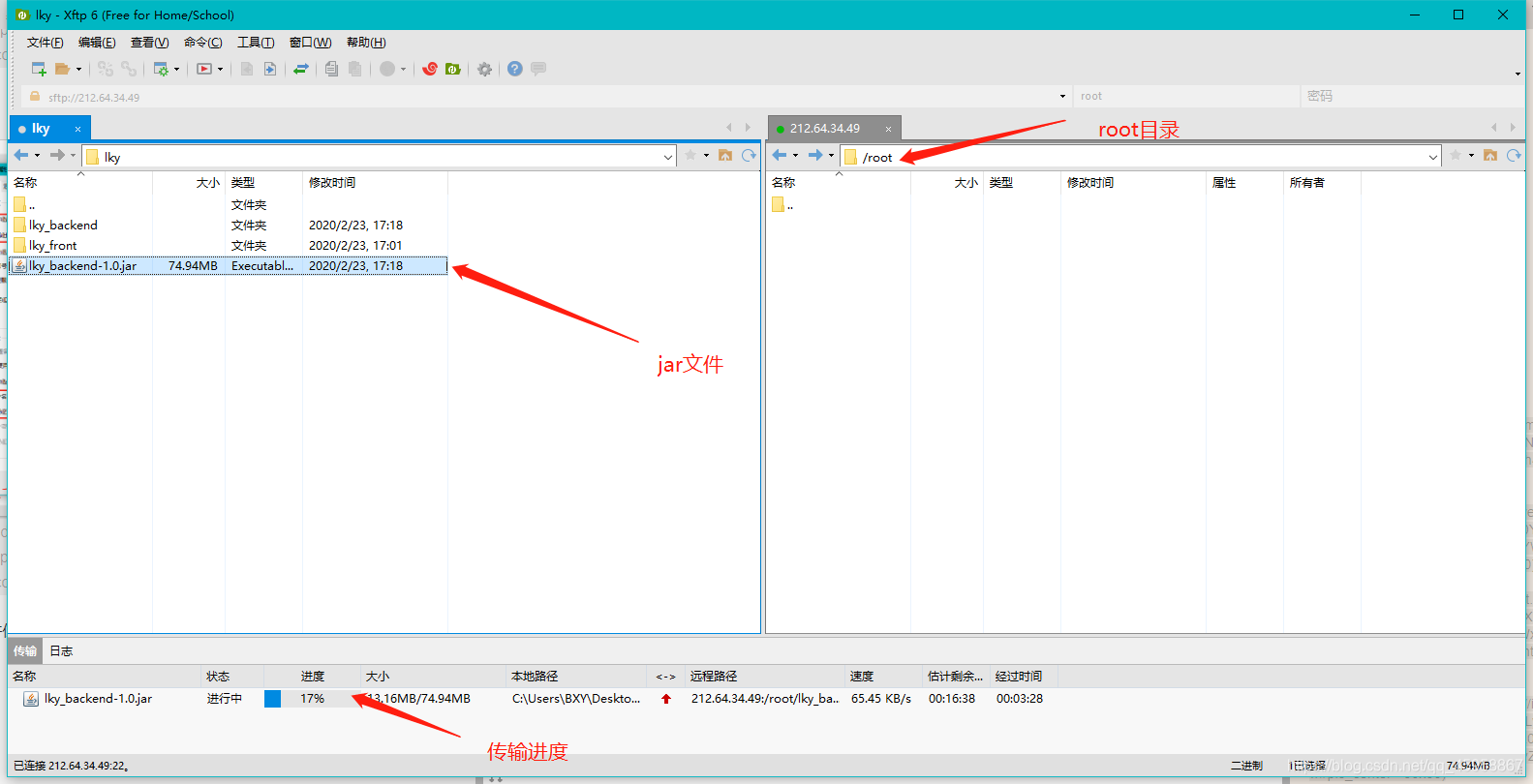Image resolution: width=1533 pixels, height=784 pixels.
Task: Click the session properties gear-window icon
Action: coord(161,69)
